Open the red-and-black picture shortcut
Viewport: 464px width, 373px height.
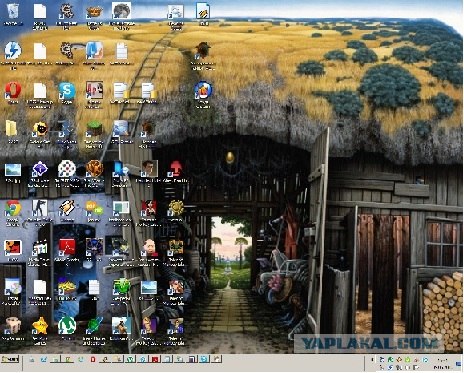13,248
